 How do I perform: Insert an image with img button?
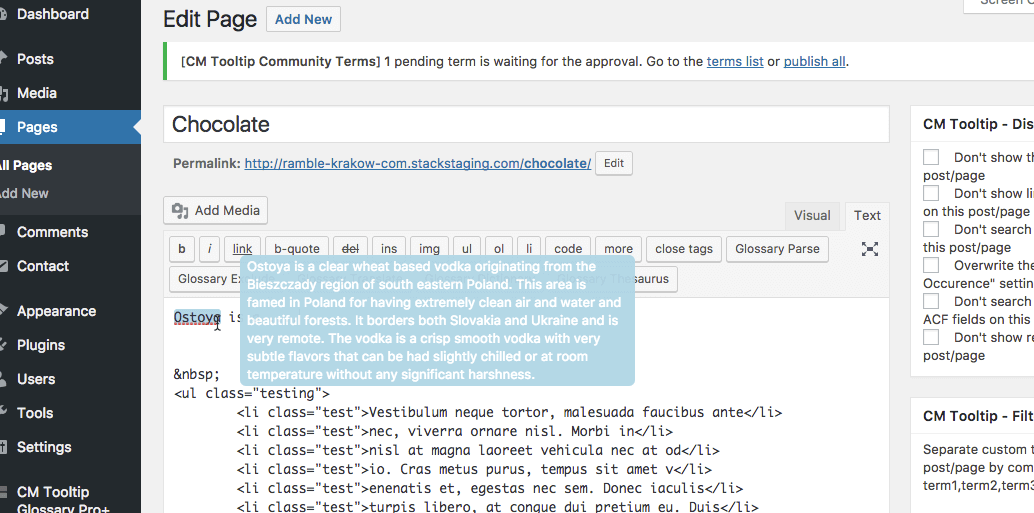(x=428, y=249)
